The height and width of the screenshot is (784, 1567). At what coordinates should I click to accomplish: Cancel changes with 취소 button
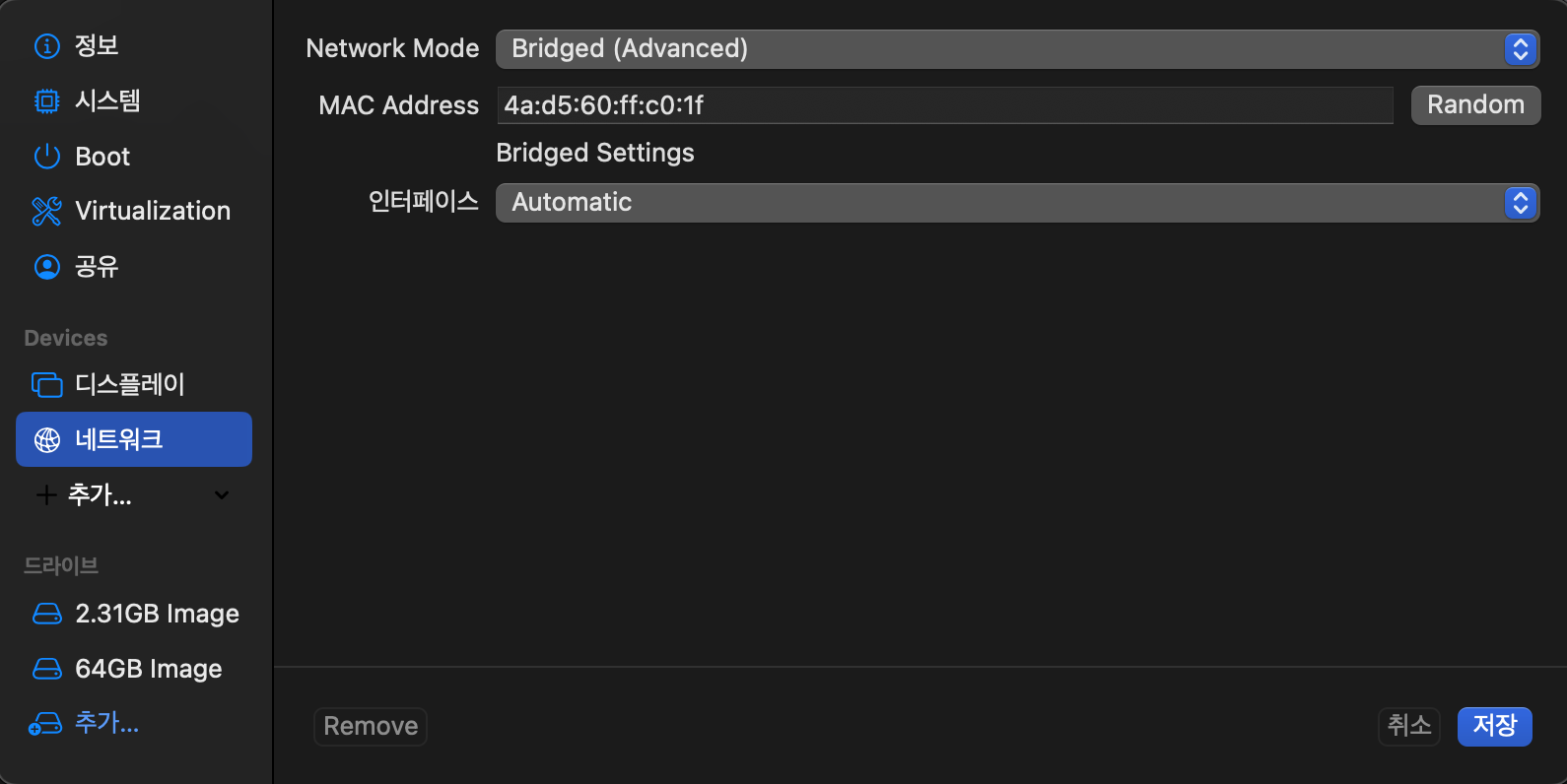(x=1409, y=727)
